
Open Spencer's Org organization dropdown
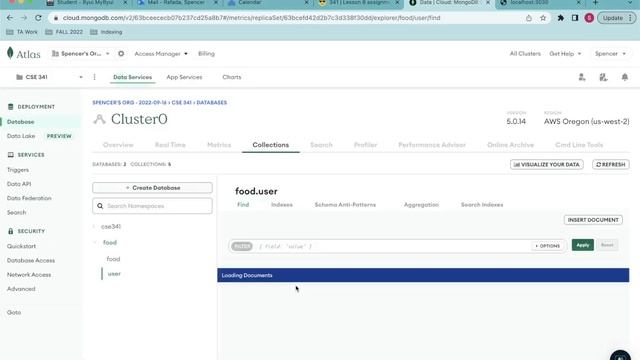coord(81,53)
